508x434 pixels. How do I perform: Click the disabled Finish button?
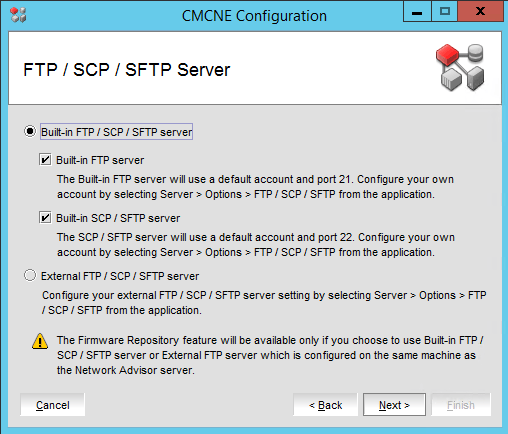pyautogui.click(x=461, y=405)
